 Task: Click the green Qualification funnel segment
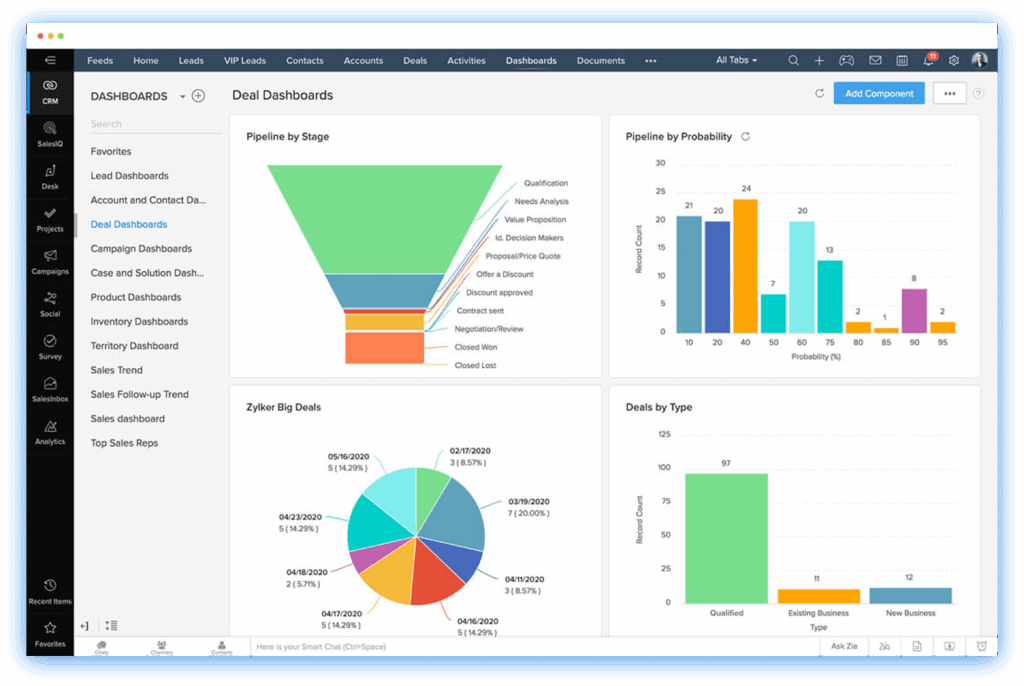click(385, 219)
